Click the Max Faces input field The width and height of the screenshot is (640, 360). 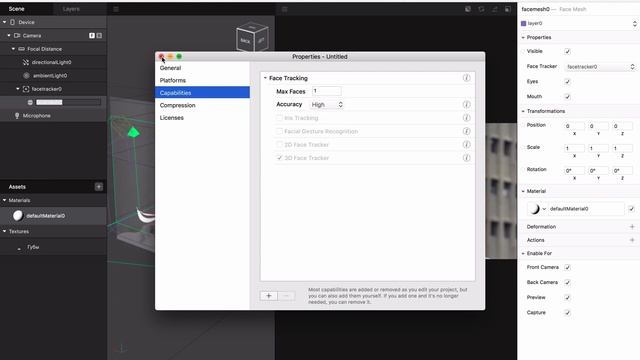click(x=327, y=91)
